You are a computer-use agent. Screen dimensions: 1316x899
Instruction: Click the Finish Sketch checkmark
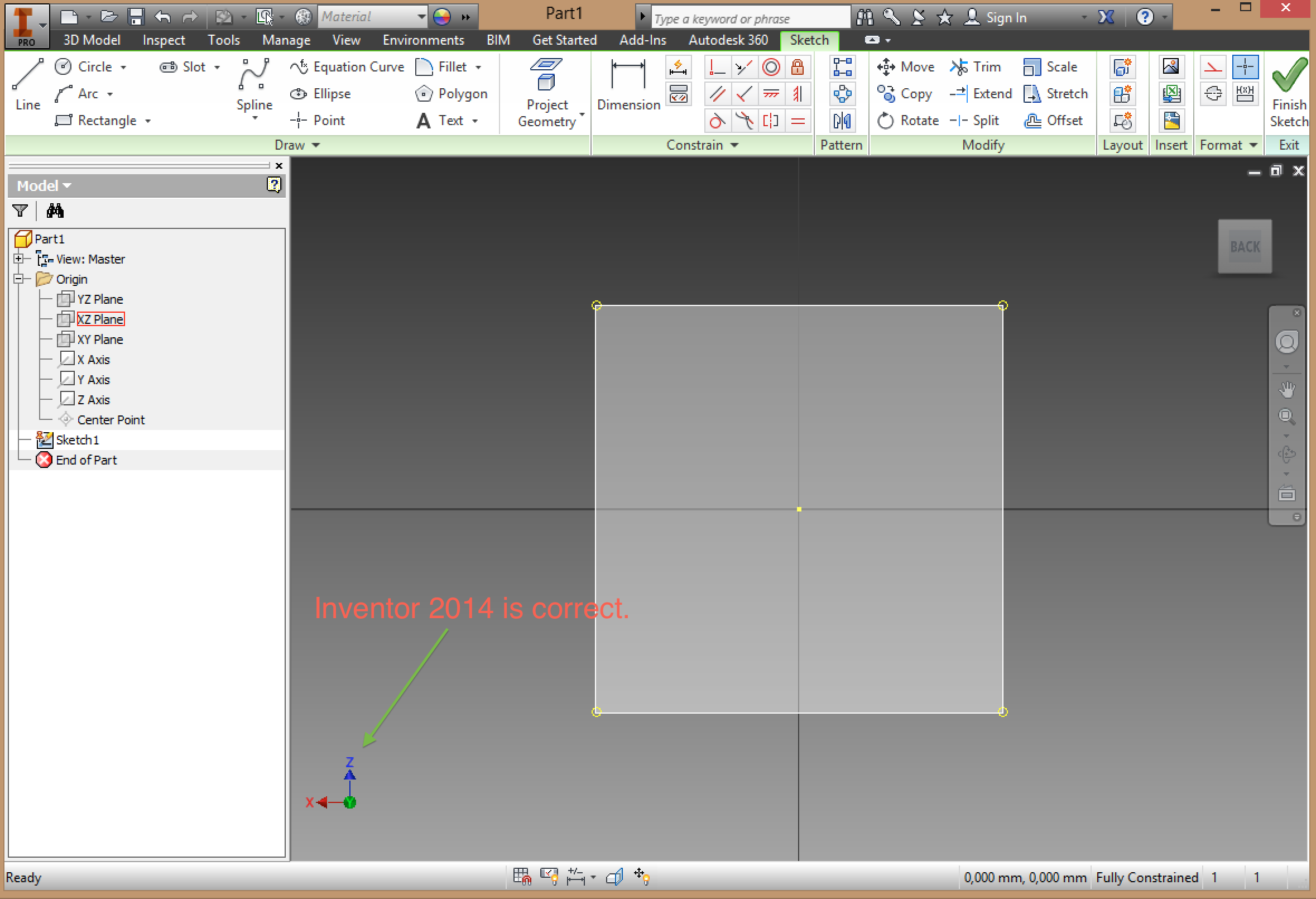point(1288,76)
